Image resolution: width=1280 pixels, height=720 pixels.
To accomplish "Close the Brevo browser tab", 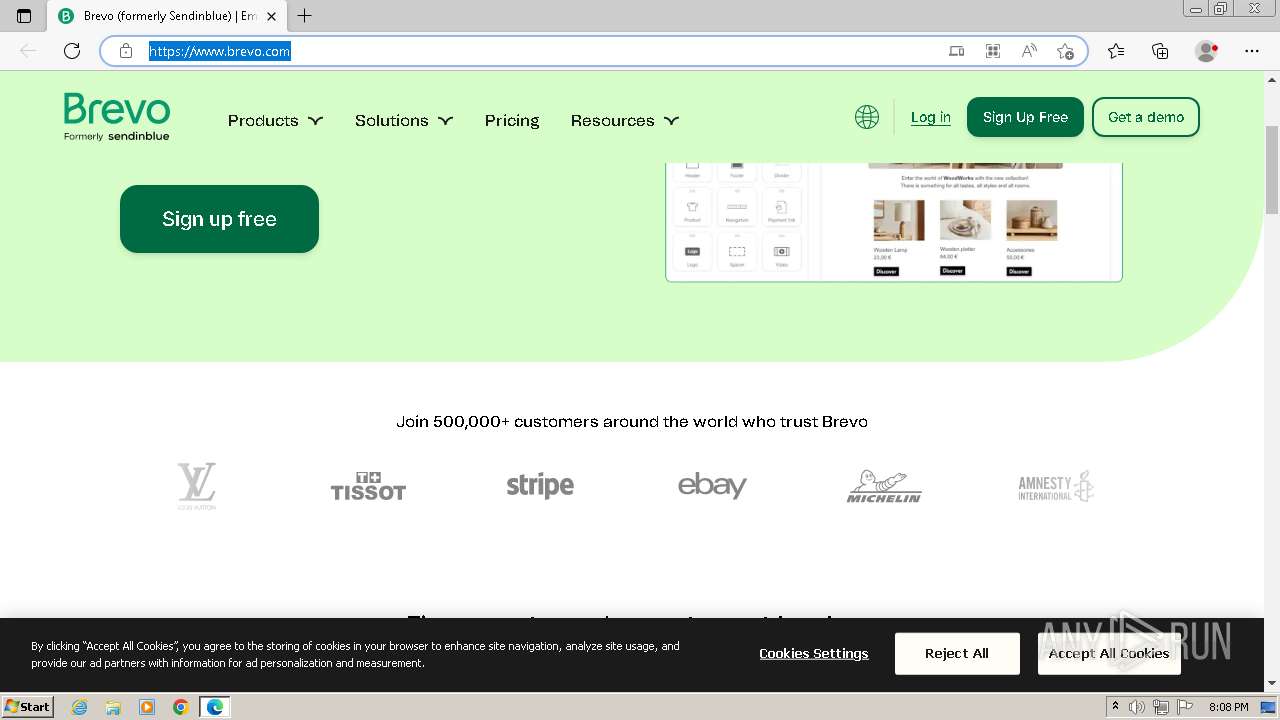I will pos(271,16).
